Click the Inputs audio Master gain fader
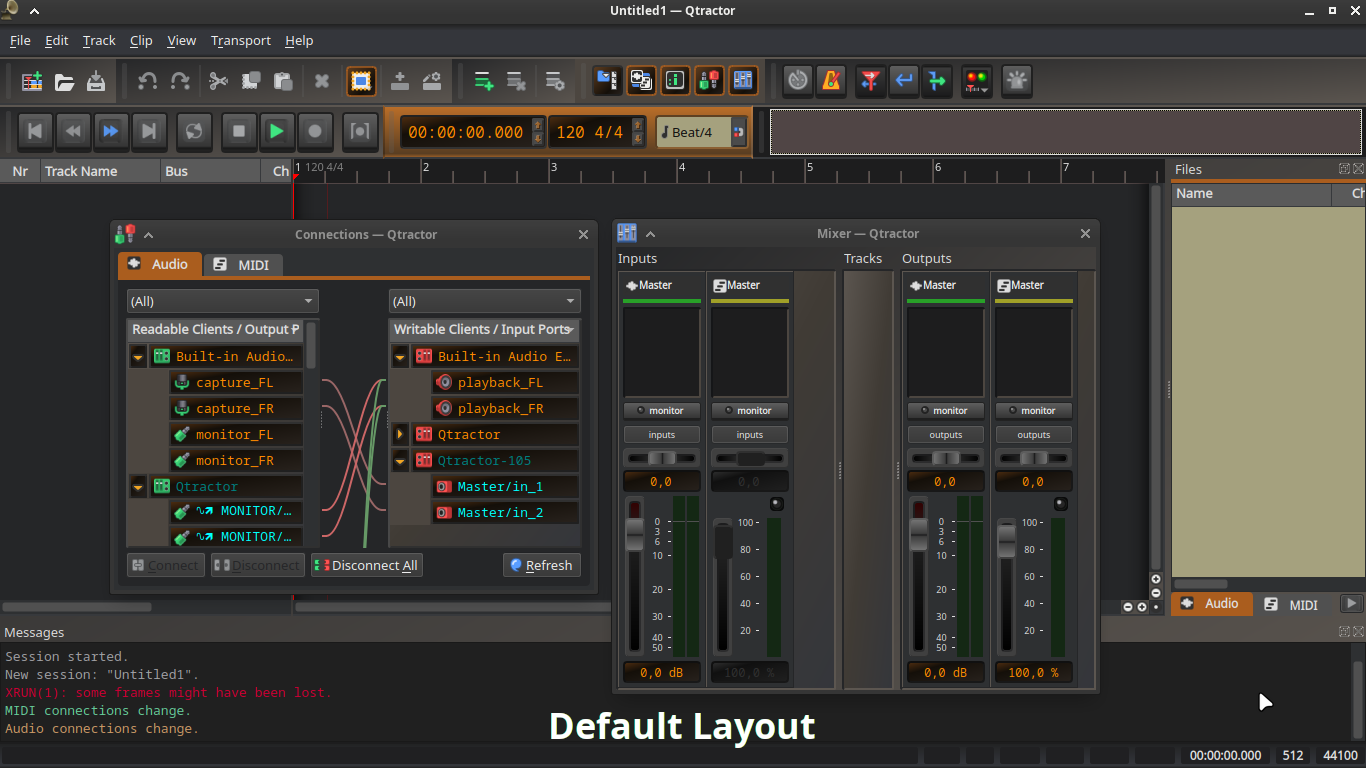Image resolution: width=1366 pixels, height=768 pixels. click(x=635, y=533)
